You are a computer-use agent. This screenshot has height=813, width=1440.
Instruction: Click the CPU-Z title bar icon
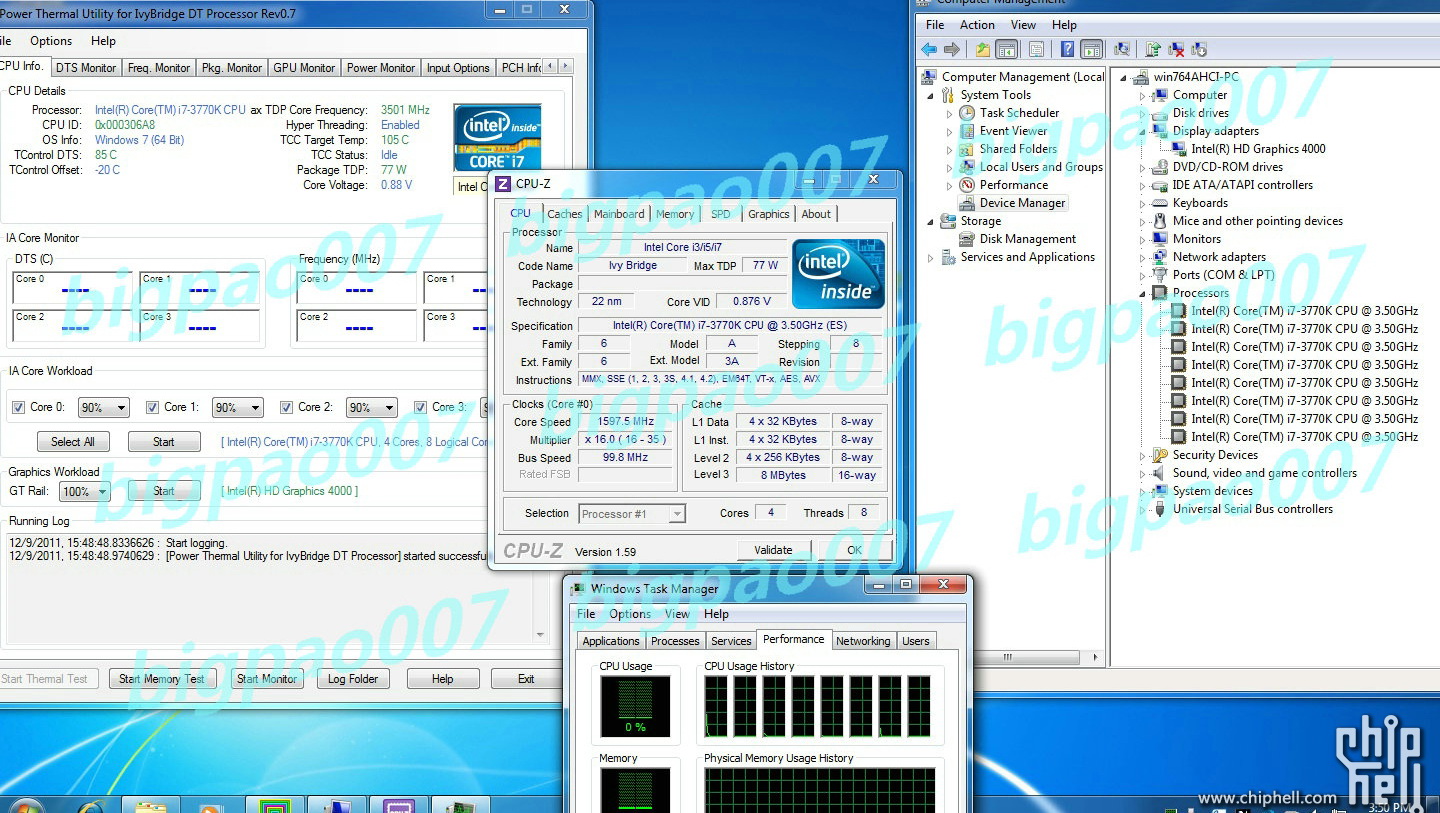tap(503, 183)
